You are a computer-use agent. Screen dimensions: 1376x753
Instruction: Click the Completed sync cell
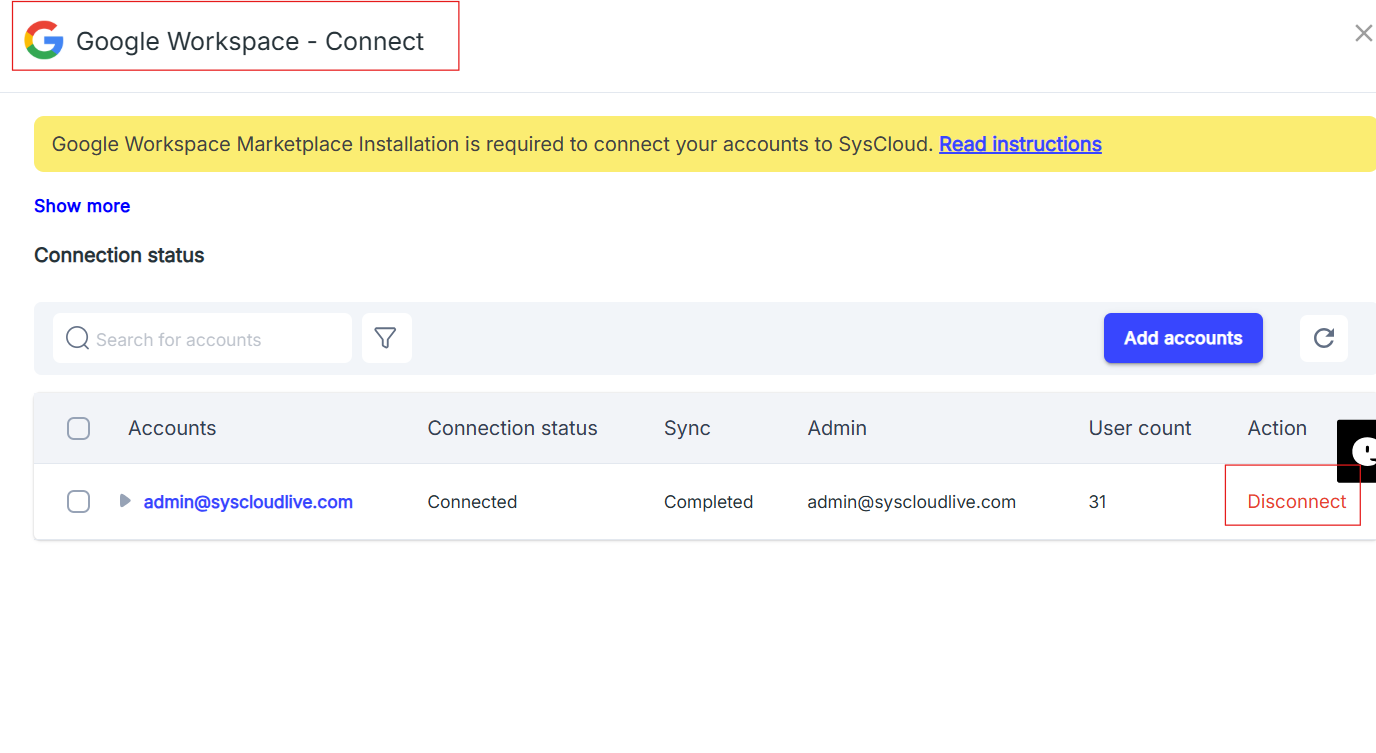[x=708, y=502]
